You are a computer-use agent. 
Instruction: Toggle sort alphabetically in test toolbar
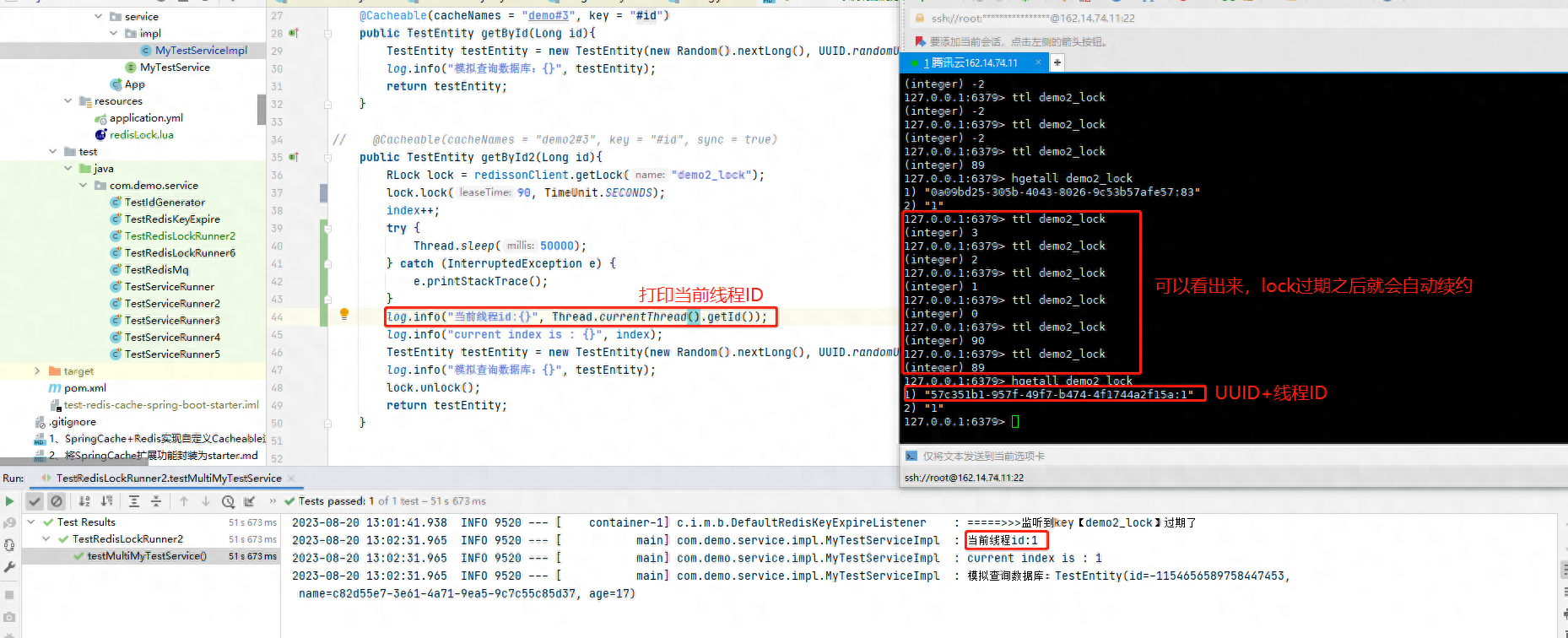click(x=84, y=501)
